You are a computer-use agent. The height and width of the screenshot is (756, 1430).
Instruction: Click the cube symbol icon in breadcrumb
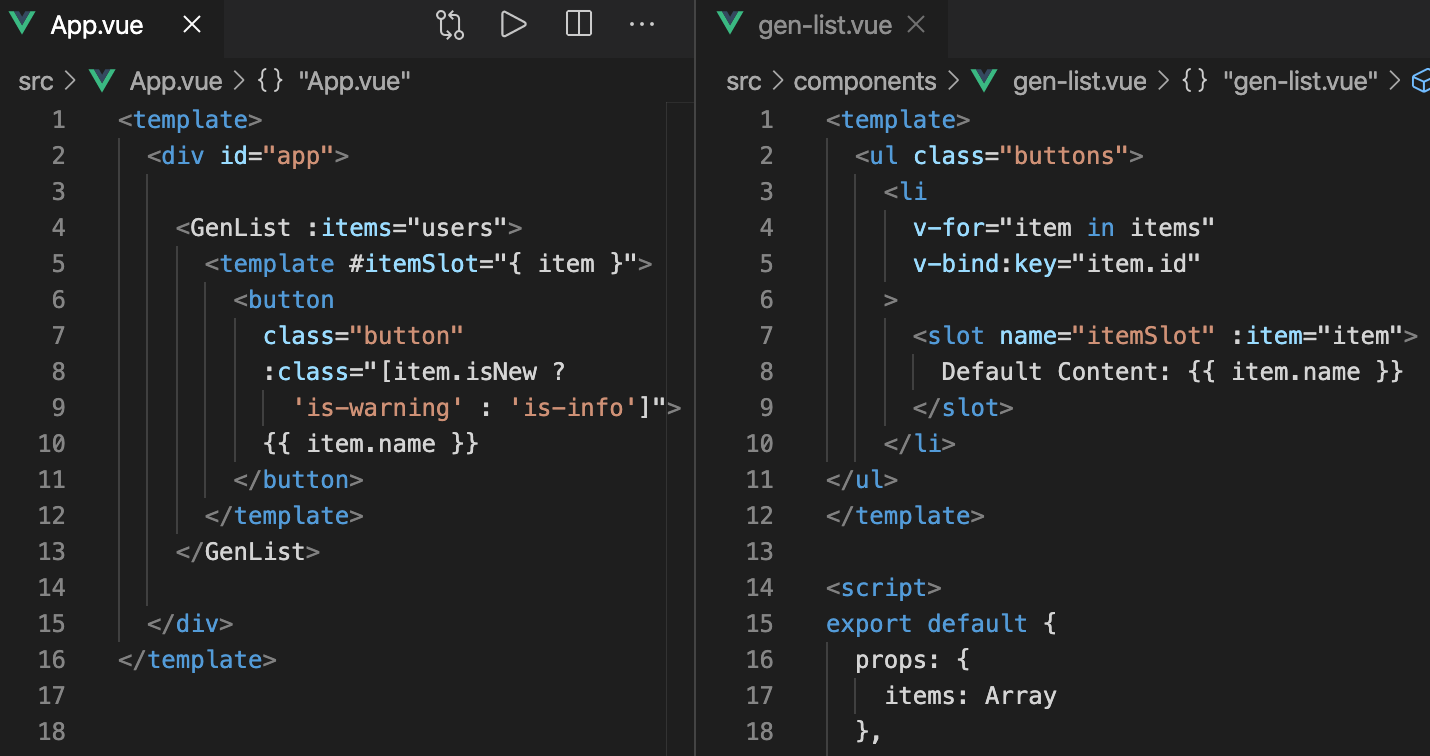click(x=1420, y=82)
